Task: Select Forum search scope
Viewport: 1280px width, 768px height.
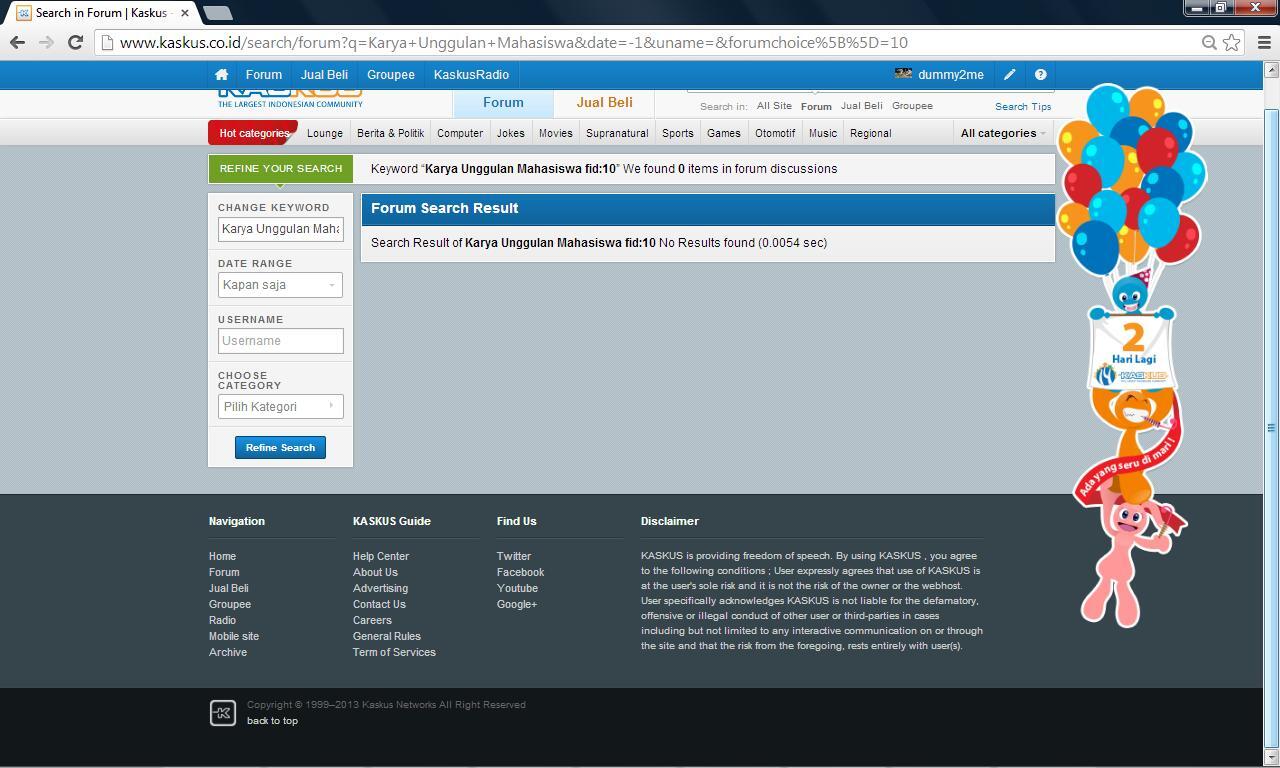Action: pyautogui.click(x=816, y=106)
